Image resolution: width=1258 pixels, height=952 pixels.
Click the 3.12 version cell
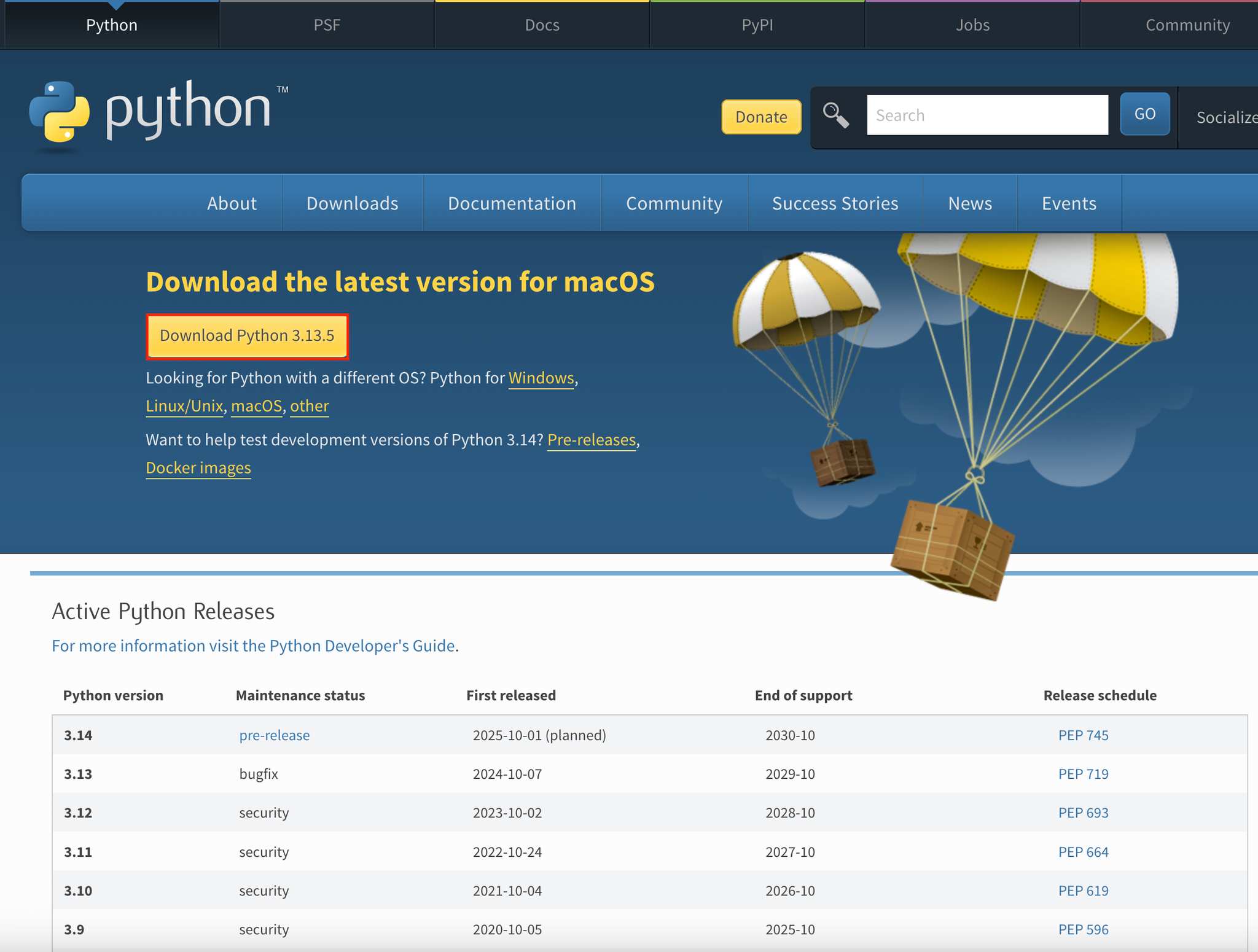(x=78, y=813)
